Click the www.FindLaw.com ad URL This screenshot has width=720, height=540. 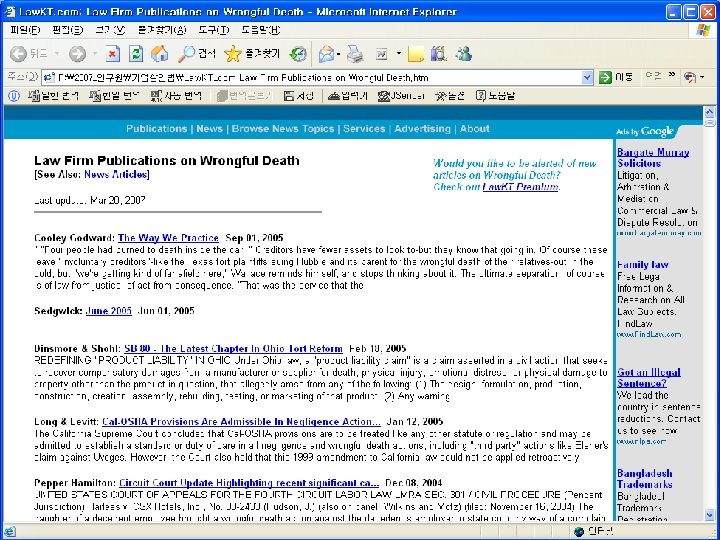click(649, 334)
